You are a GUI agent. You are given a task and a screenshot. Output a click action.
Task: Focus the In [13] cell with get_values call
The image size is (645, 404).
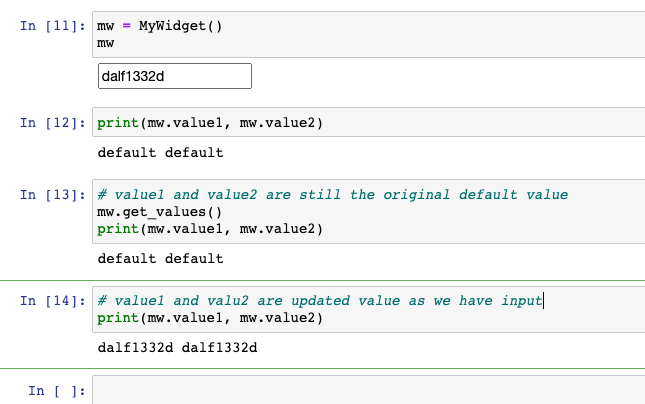point(369,211)
